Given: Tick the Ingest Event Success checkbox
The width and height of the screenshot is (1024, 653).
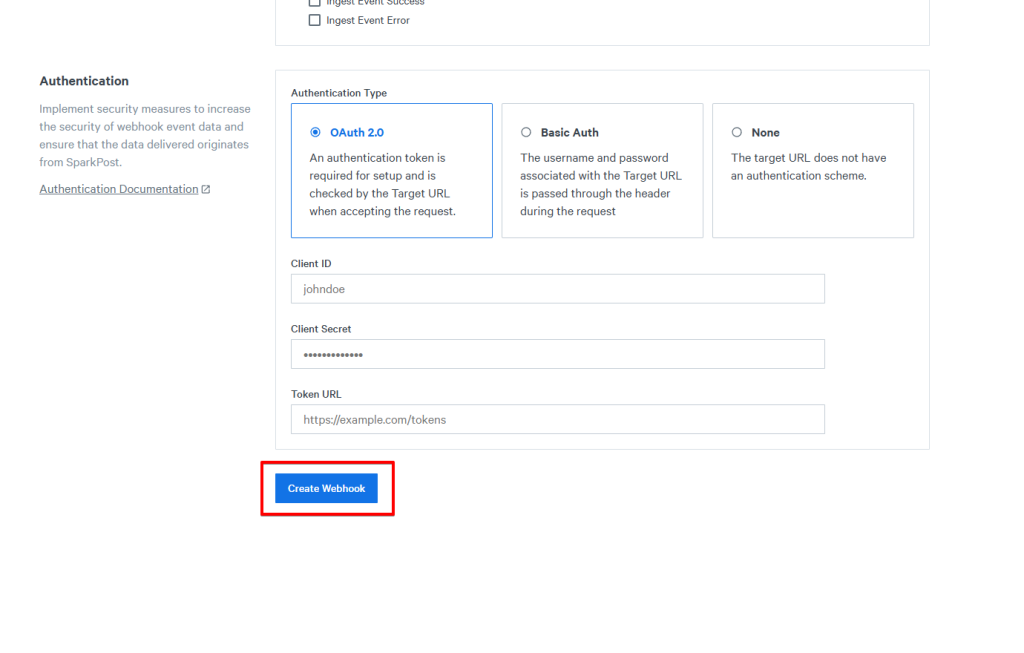Looking at the screenshot, I should pos(315,3).
